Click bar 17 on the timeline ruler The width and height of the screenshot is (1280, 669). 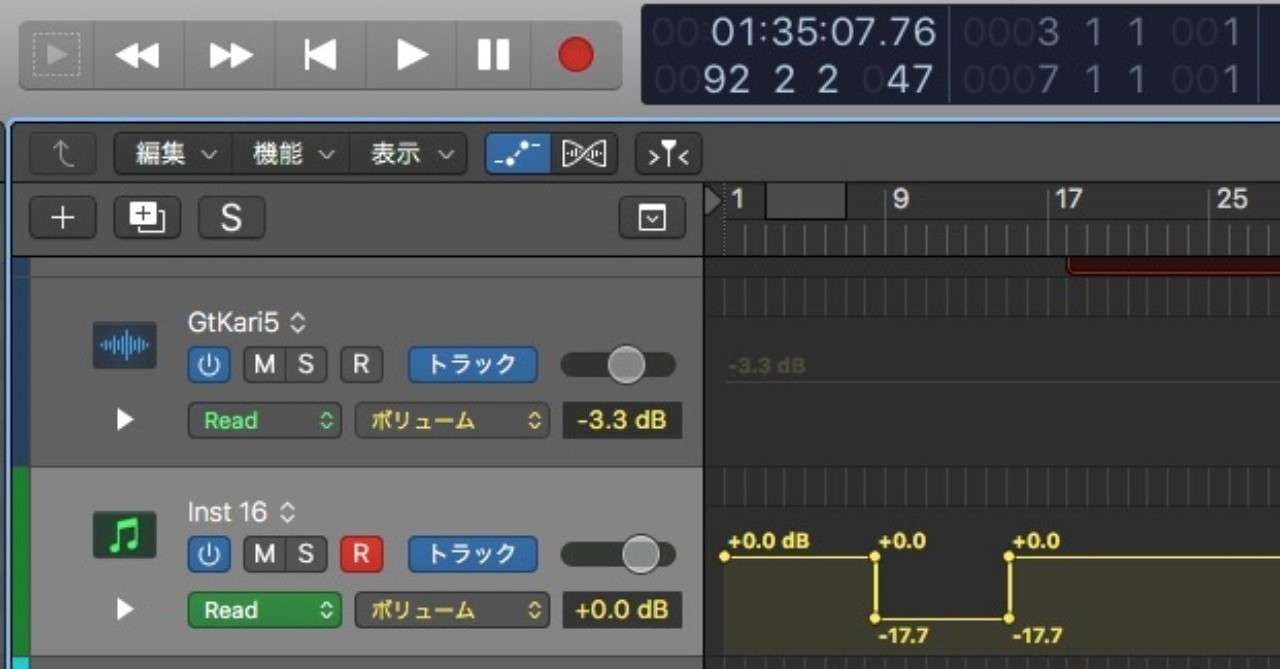(1068, 200)
